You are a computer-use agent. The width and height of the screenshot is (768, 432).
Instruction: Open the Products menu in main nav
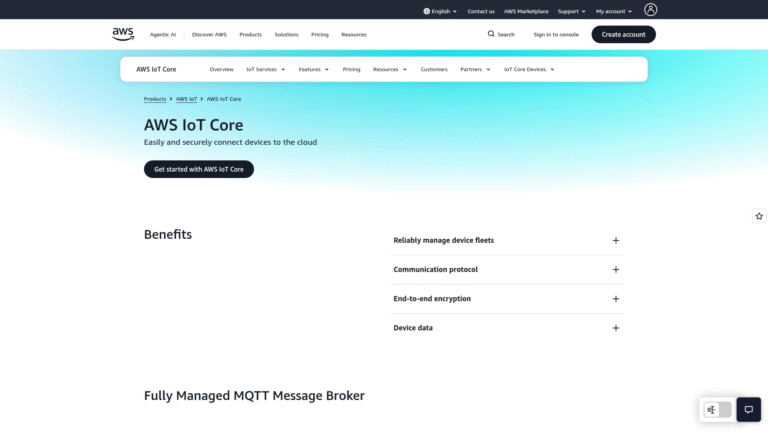pyautogui.click(x=250, y=35)
